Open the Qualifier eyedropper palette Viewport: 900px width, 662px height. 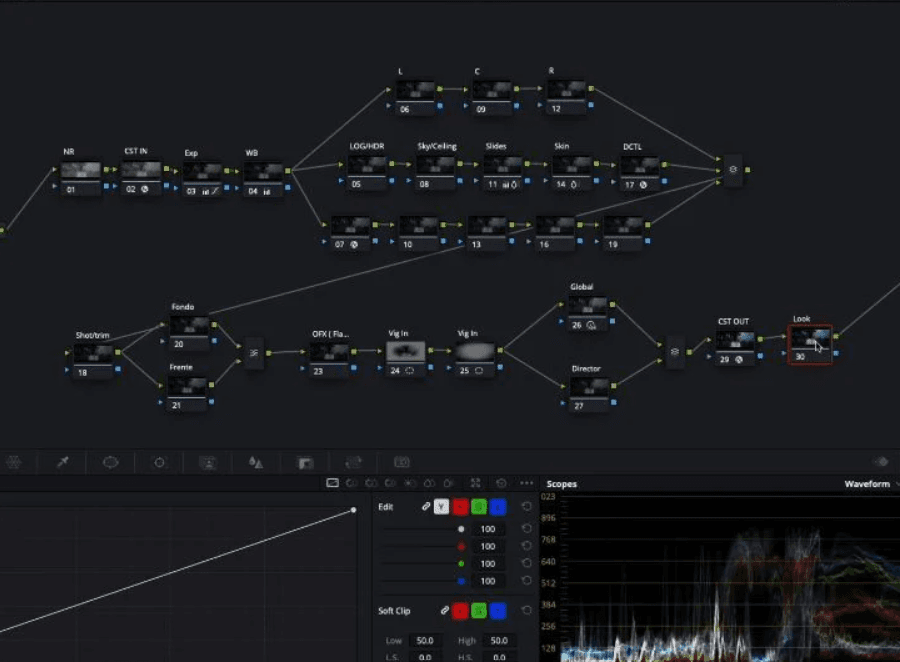(x=63, y=462)
